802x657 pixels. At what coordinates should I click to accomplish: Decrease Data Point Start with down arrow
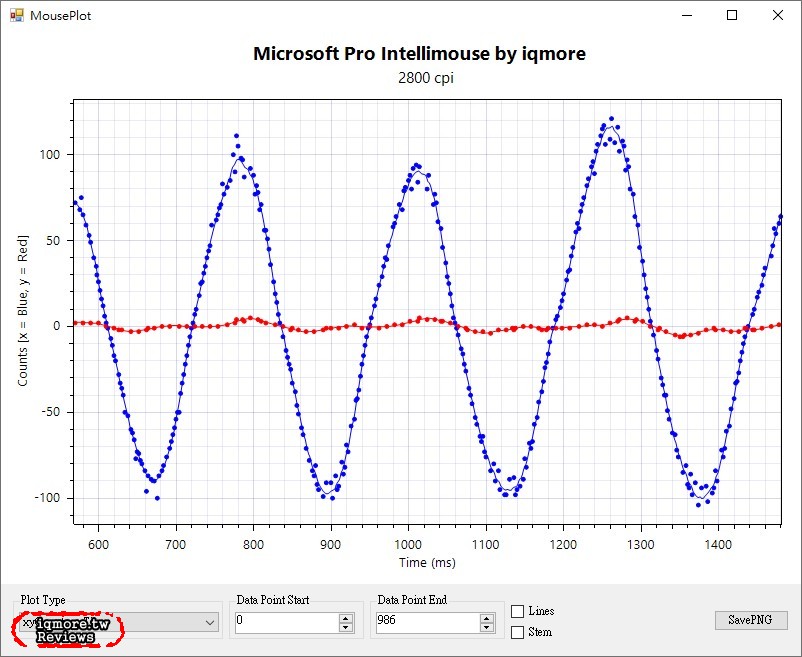(346, 627)
